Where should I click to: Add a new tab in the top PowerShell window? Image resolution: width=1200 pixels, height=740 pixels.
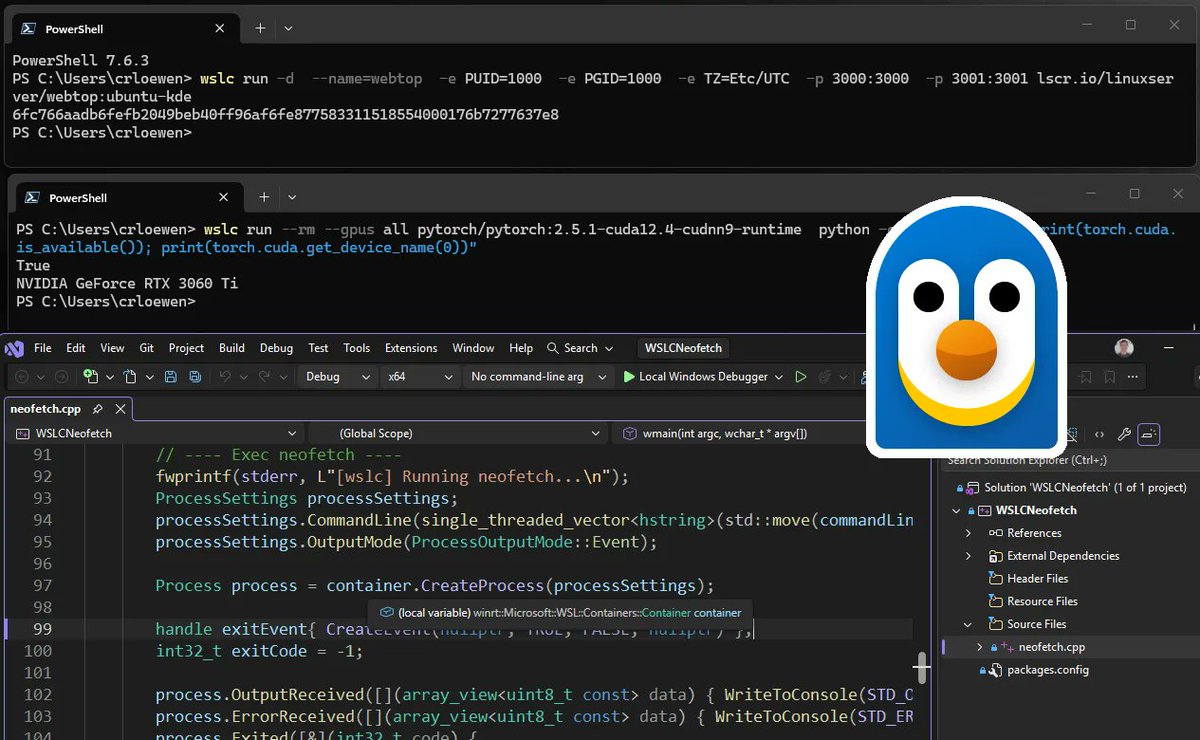tap(260, 28)
